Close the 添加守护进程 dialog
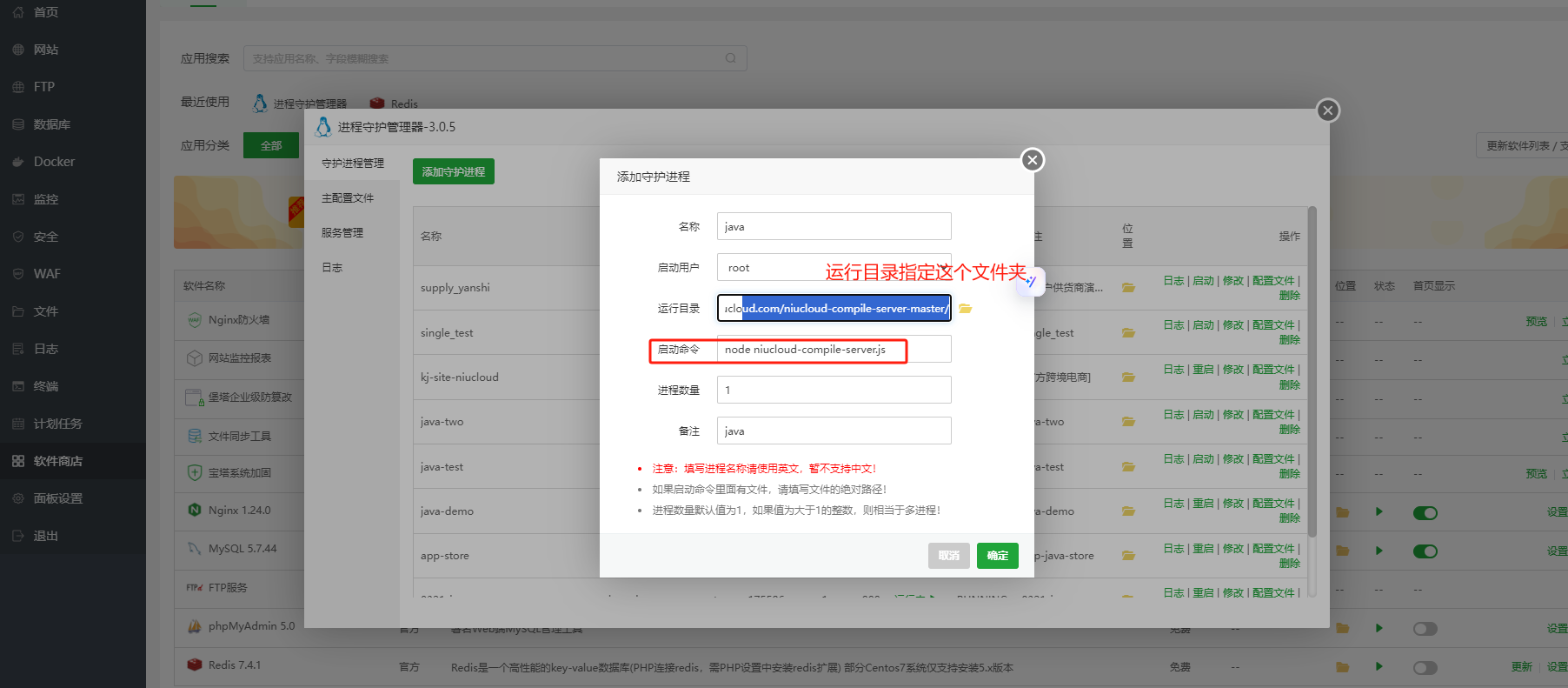The height and width of the screenshot is (688, 1568). 1032,160
